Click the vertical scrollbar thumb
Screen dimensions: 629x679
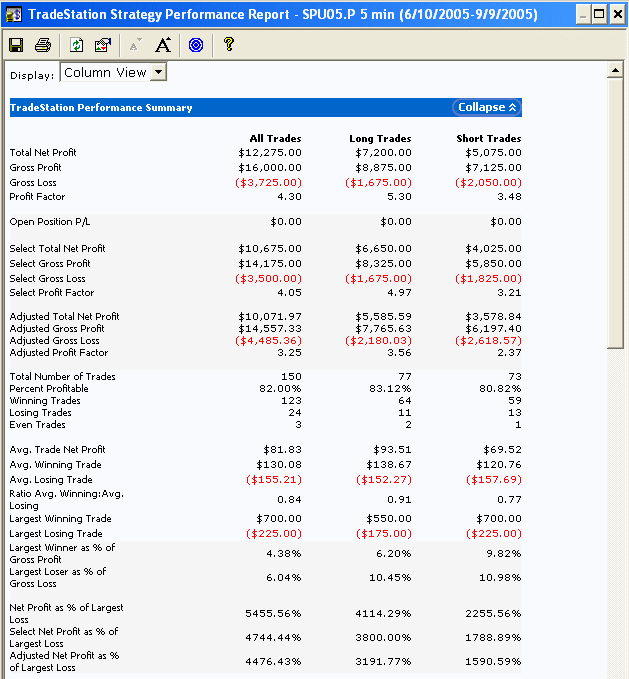click(615, 213)
